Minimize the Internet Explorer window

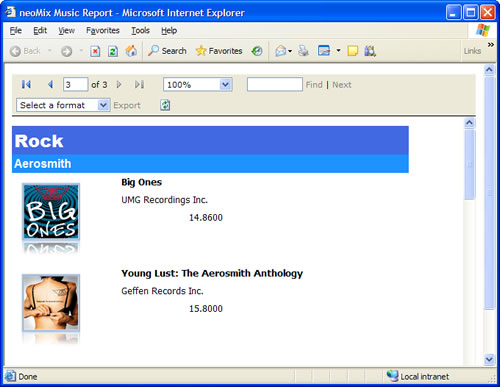[453, 13]
